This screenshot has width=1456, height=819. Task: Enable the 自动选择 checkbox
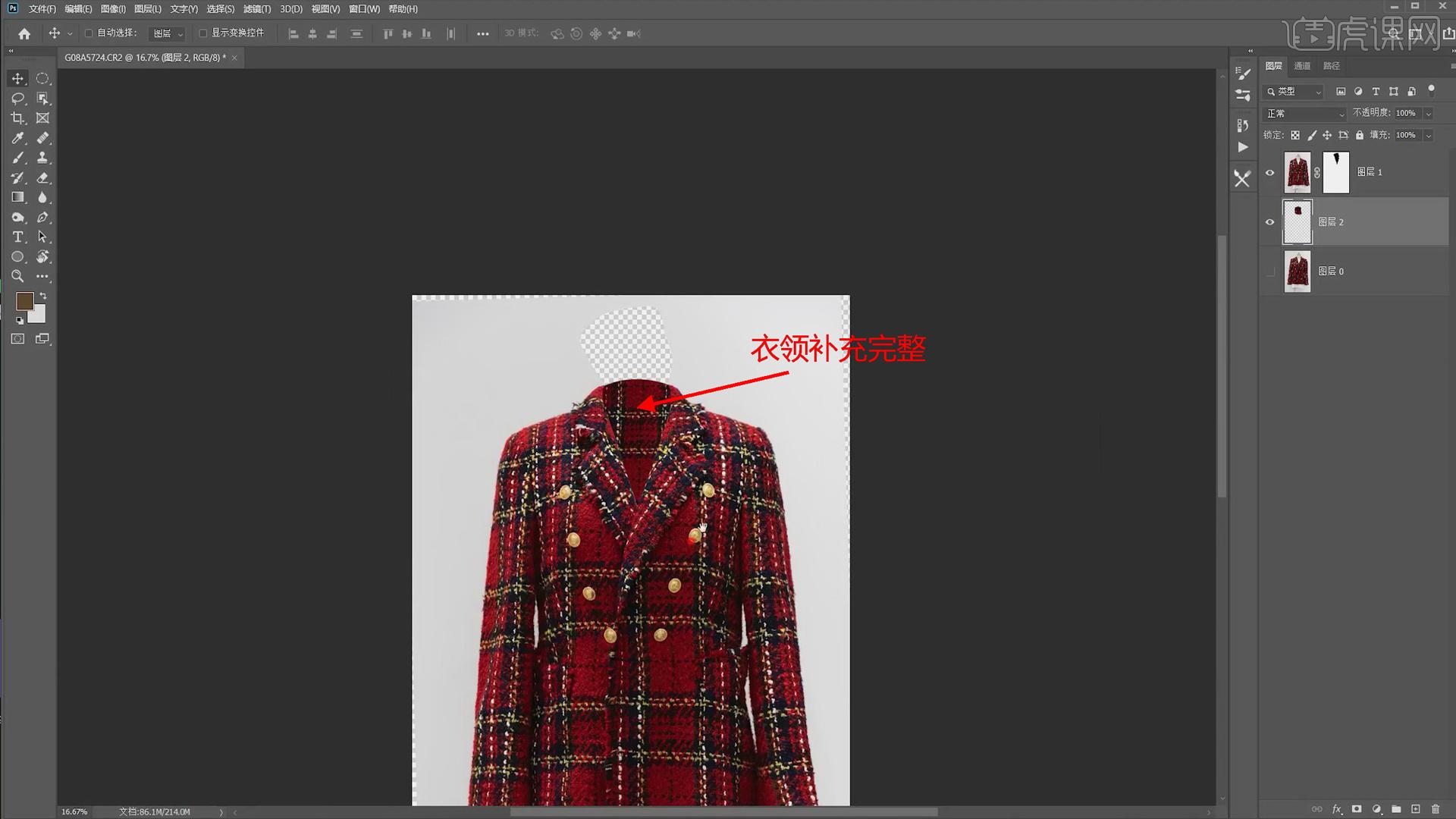point(89,33)
